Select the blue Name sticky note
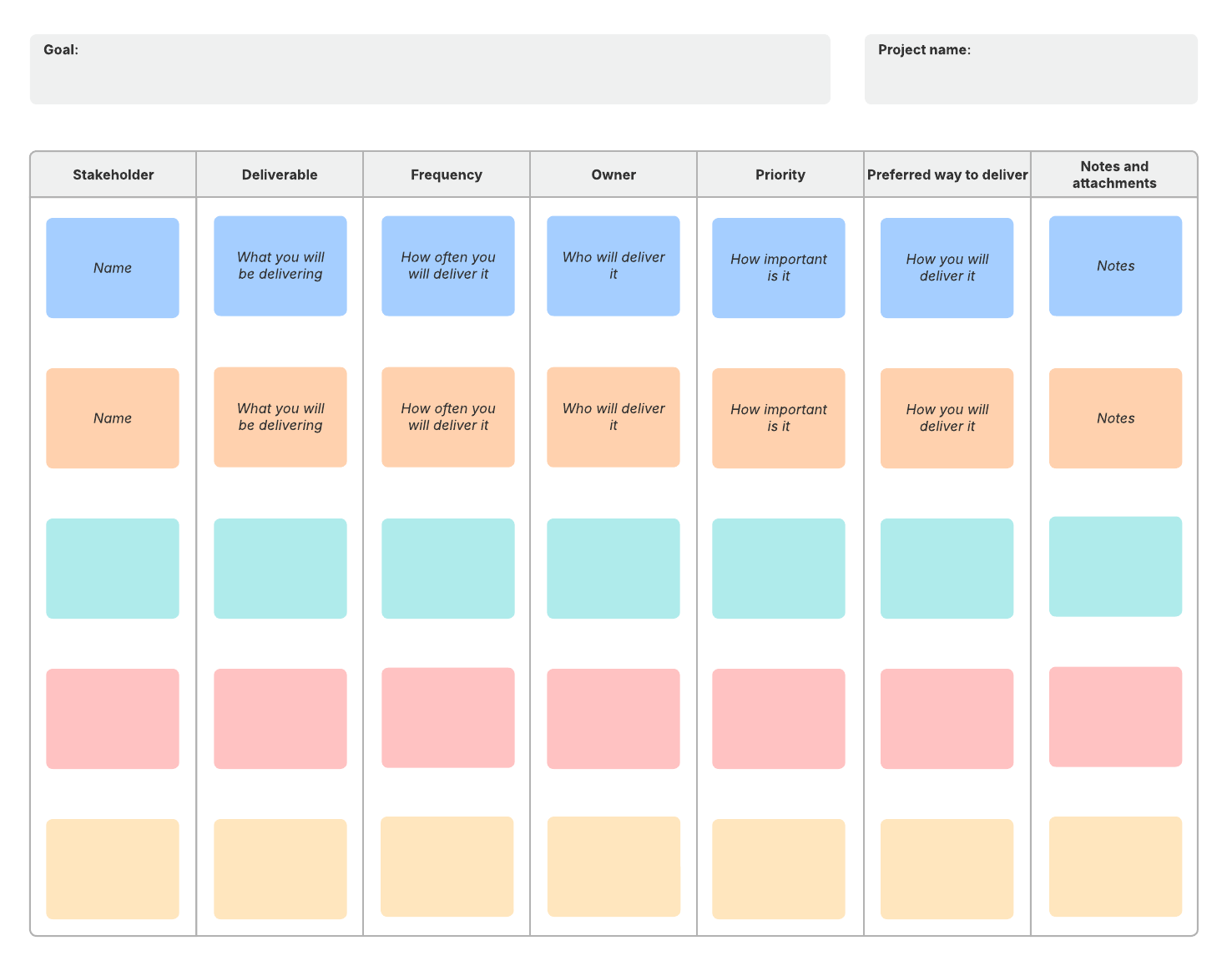 pyautogui.click(x=113, y=267)
